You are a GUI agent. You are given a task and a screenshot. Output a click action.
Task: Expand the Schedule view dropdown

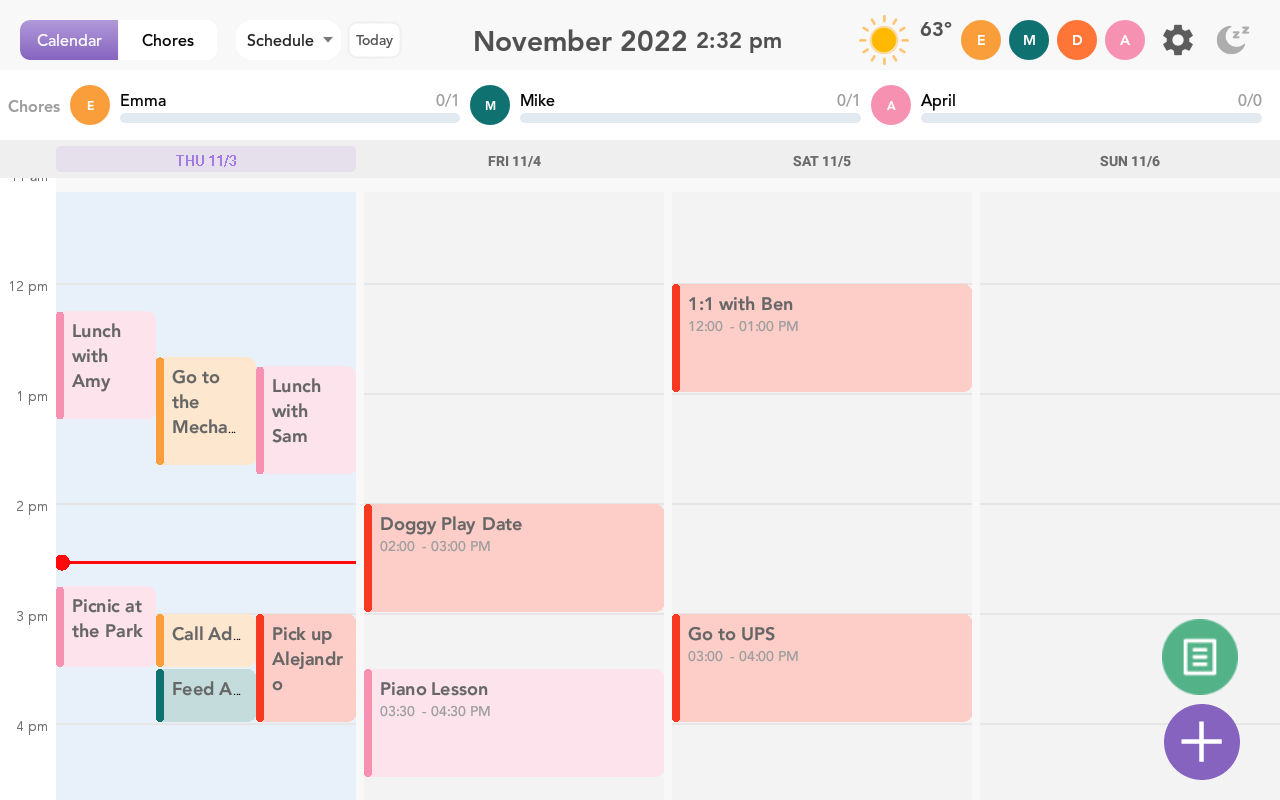tap(289, 40)
